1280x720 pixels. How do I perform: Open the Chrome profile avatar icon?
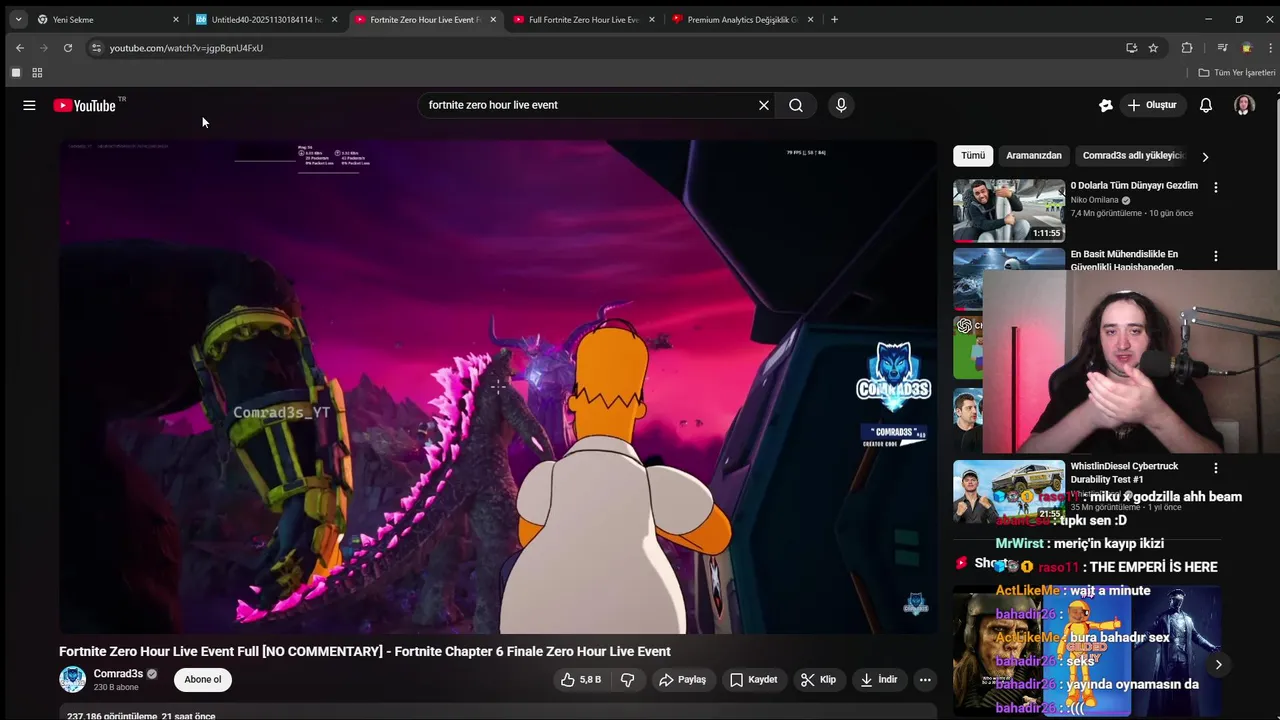pyautogui.click(x=1246, y=48)
